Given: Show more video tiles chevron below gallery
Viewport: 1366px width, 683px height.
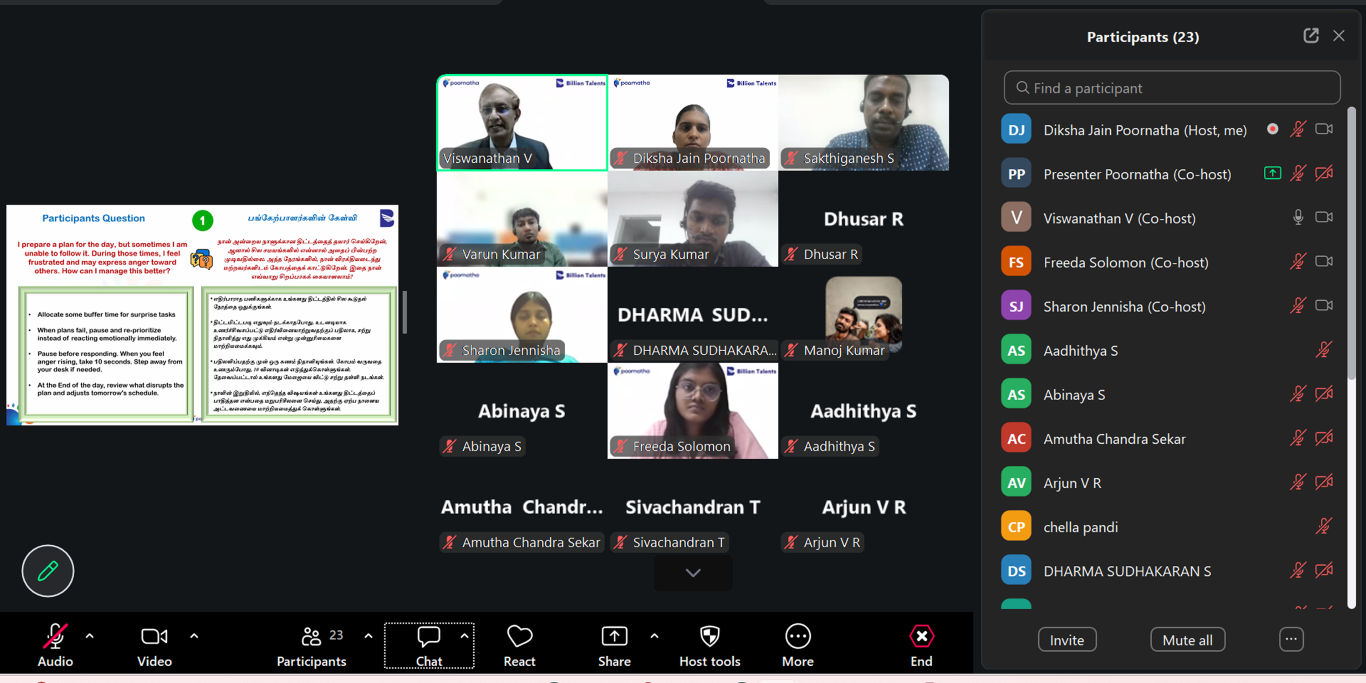Looking at the screenshot, I should click(693, 573).
